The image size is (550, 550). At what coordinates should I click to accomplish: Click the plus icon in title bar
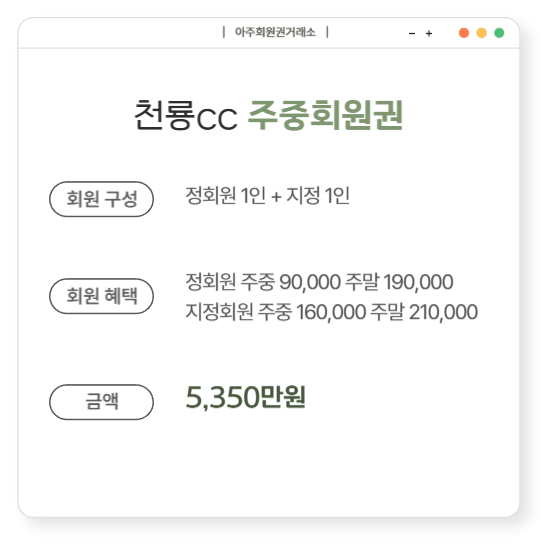429,34
